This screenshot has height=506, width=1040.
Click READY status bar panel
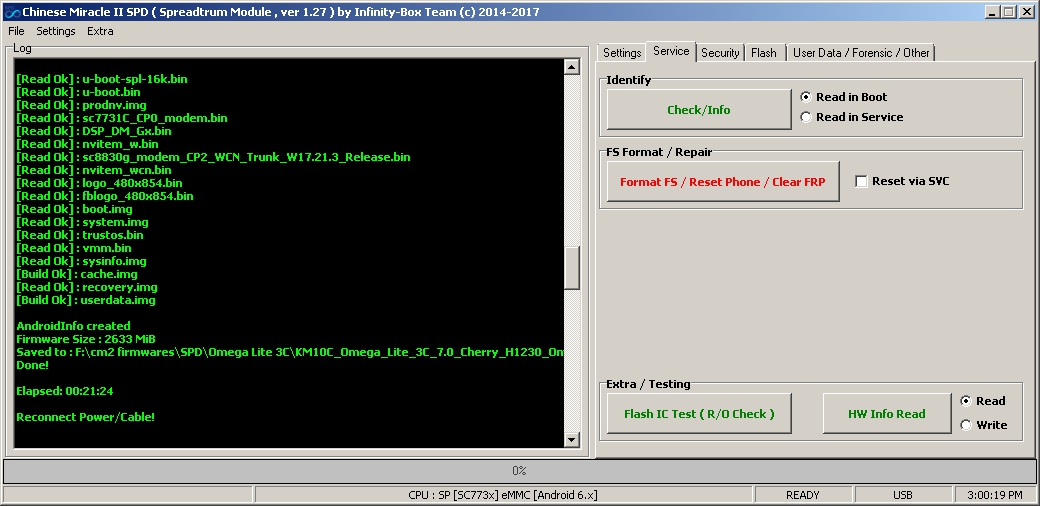(x=803, y=495)
